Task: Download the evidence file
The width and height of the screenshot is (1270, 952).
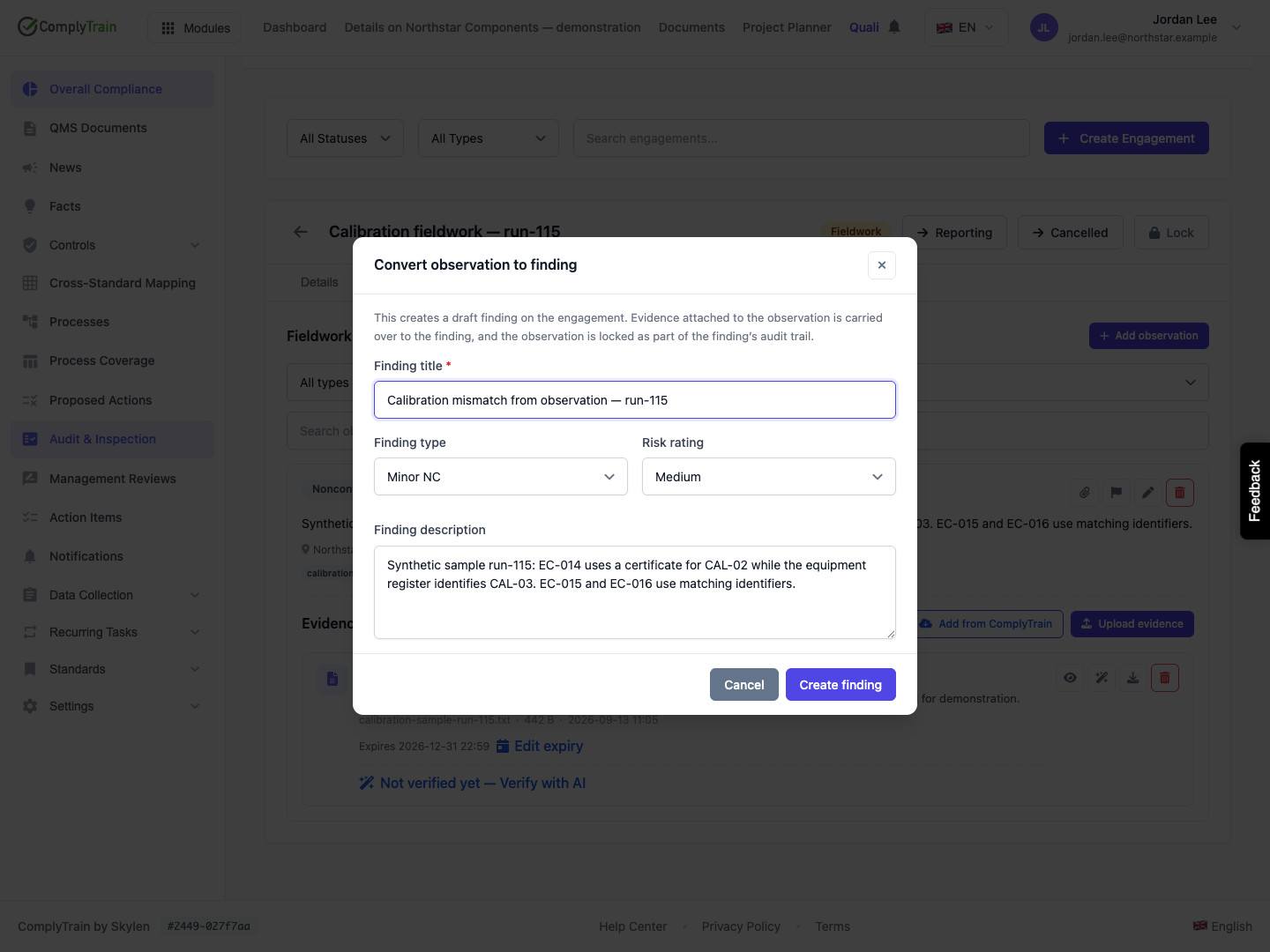Action: coord(1133,678)
